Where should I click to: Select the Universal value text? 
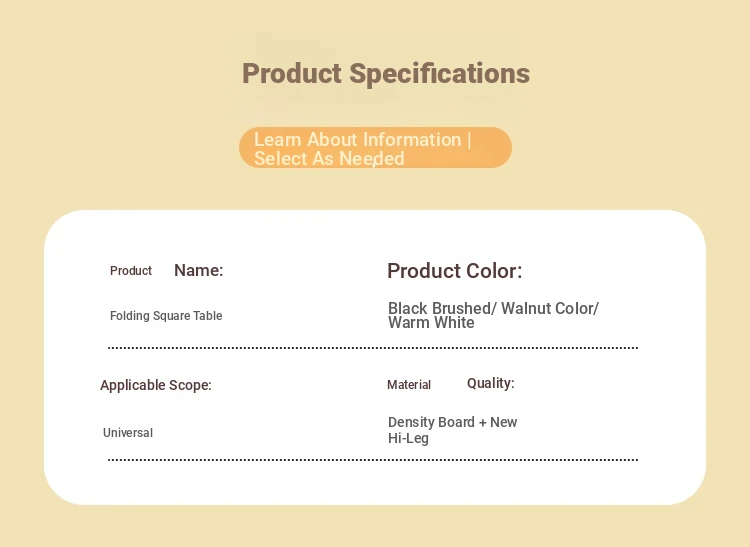128,433
